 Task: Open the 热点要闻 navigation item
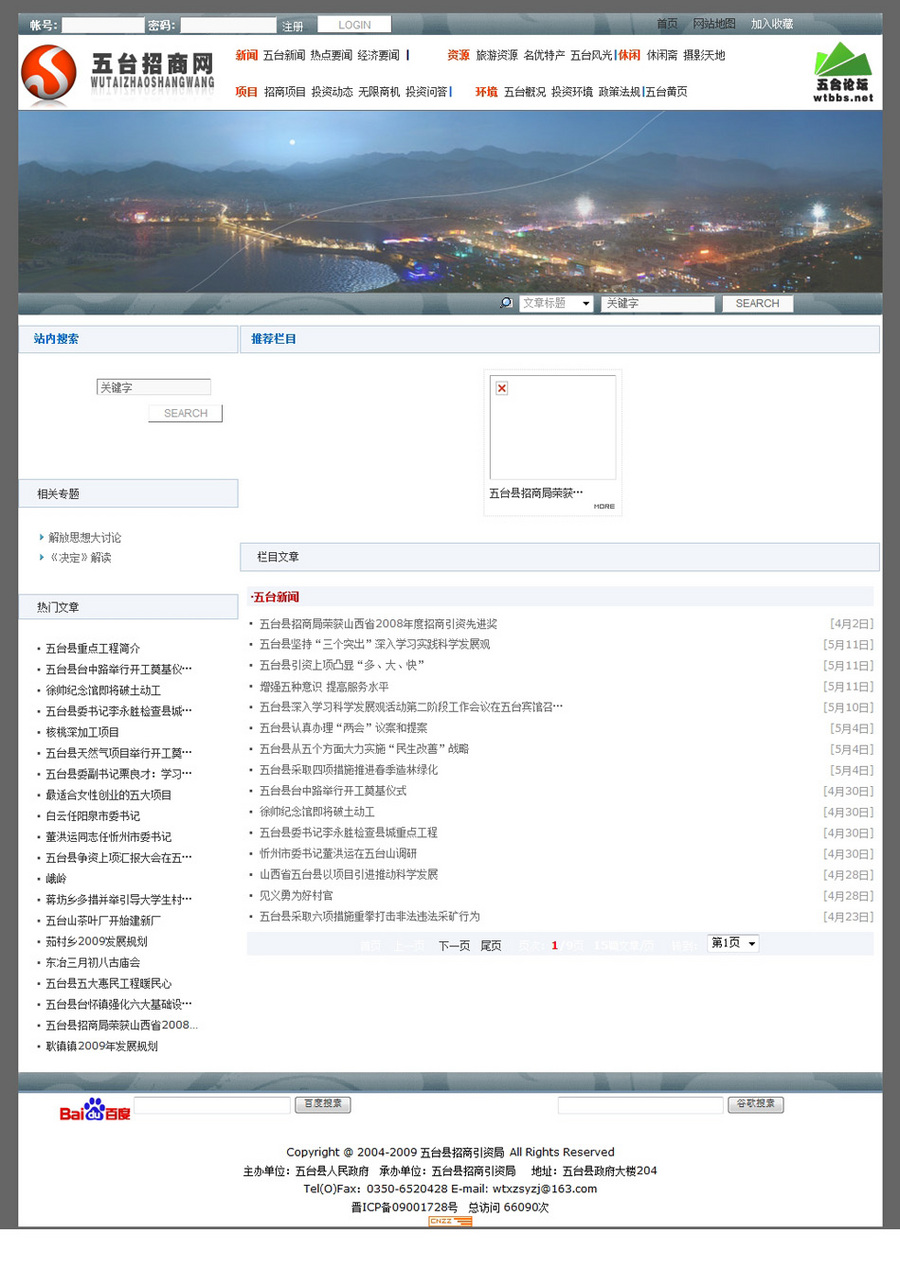pos(331,56)
